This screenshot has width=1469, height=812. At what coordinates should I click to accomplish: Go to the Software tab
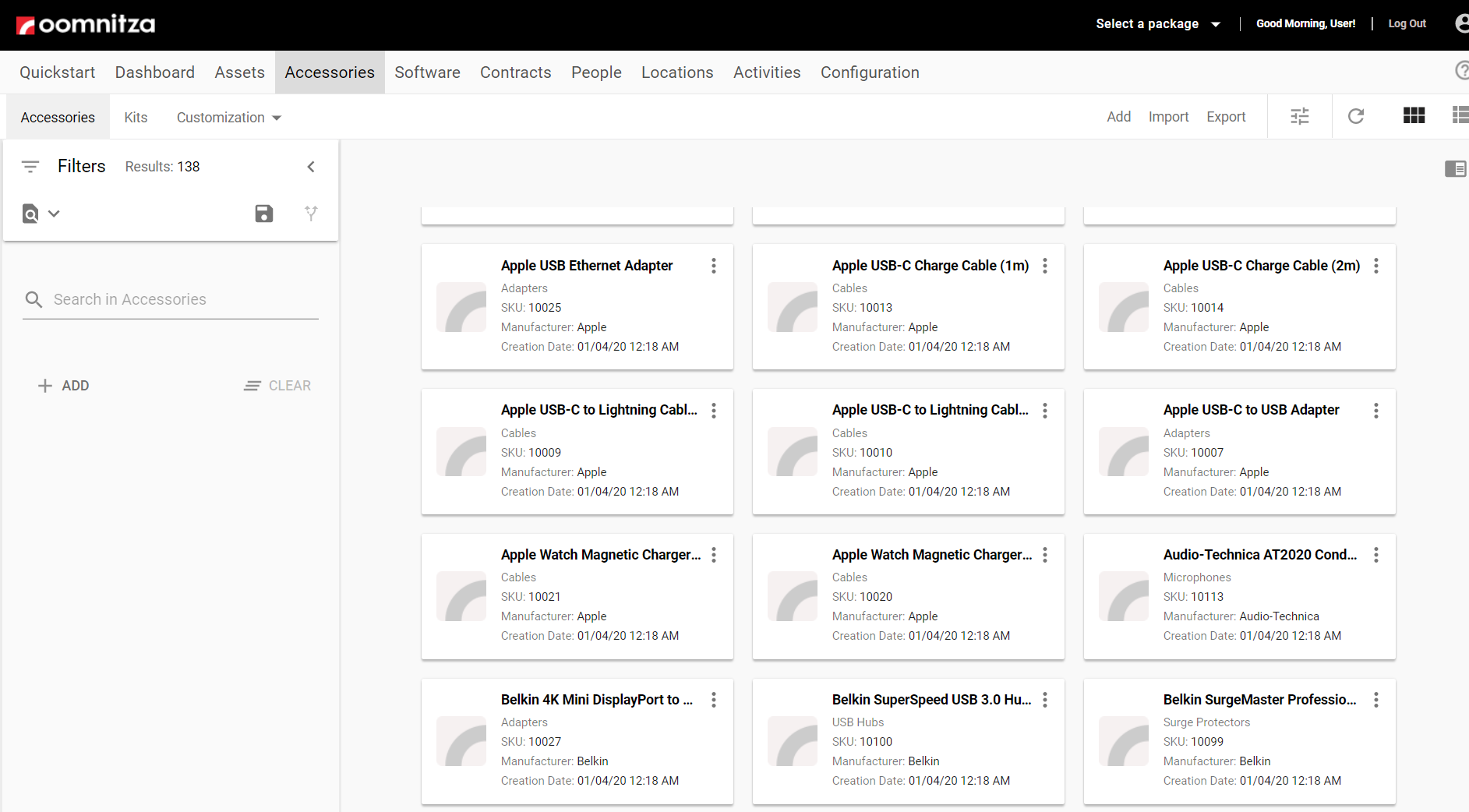[427, 72]
